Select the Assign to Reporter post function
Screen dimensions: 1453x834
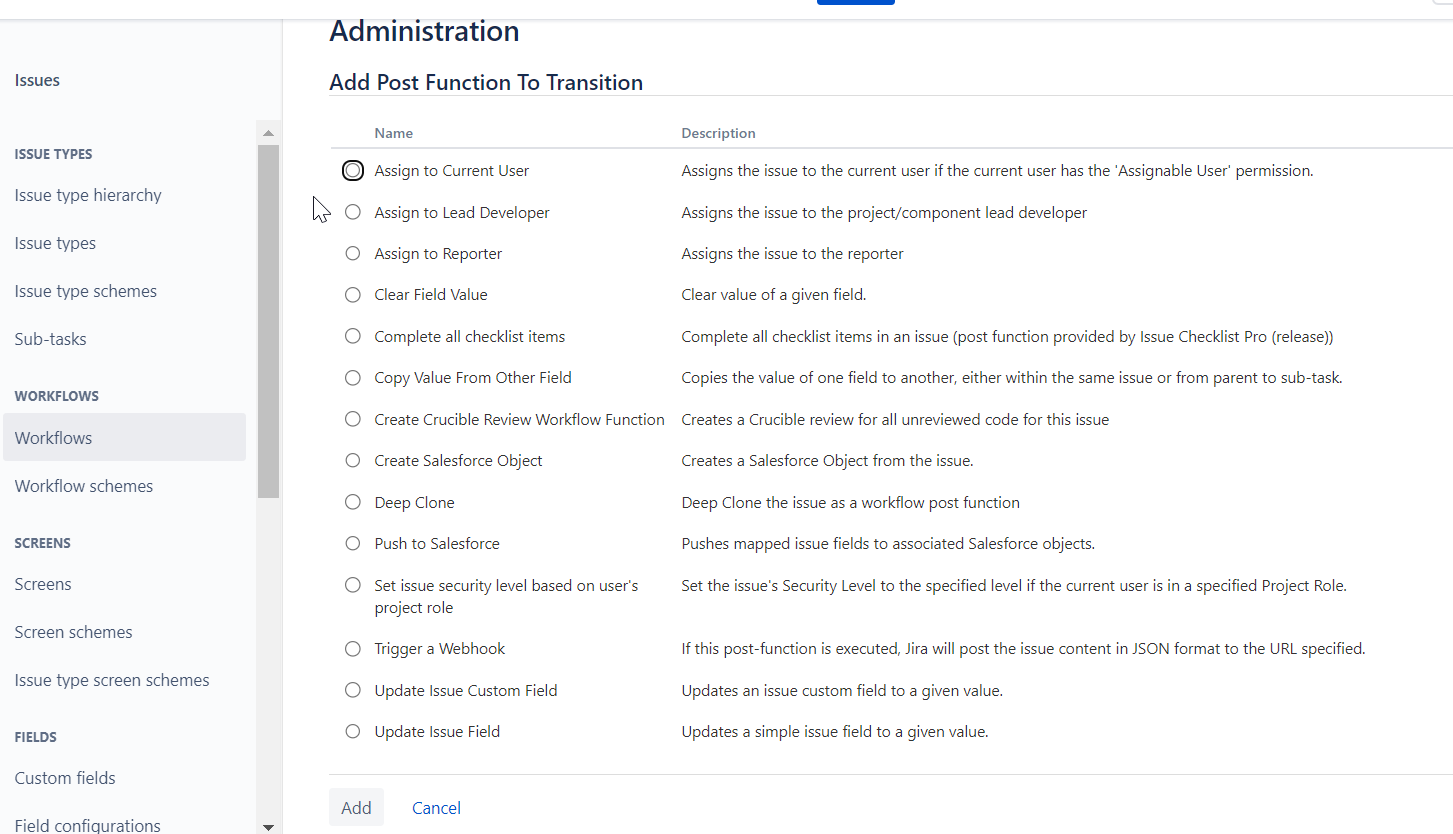(x=352, y=253)
